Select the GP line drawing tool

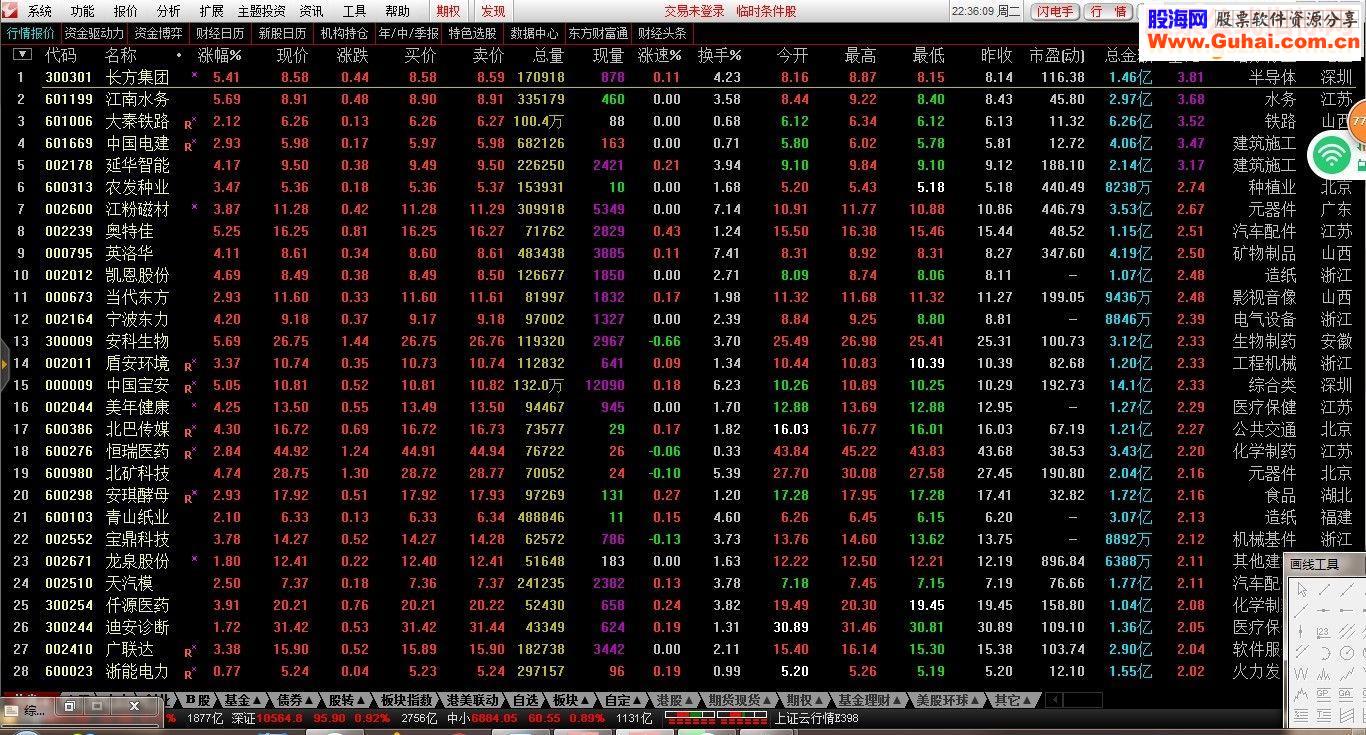click(x=1323, y=695)
